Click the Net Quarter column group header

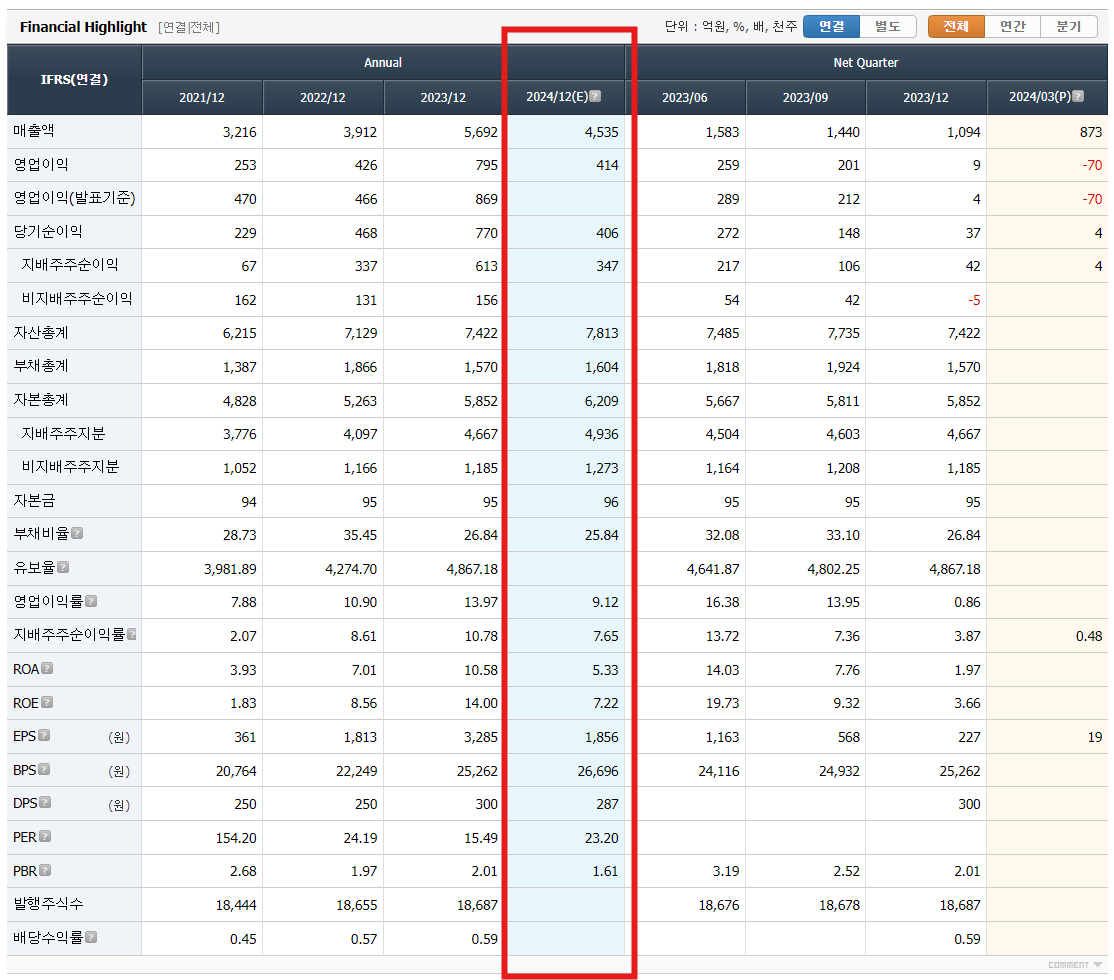point(866,63)
